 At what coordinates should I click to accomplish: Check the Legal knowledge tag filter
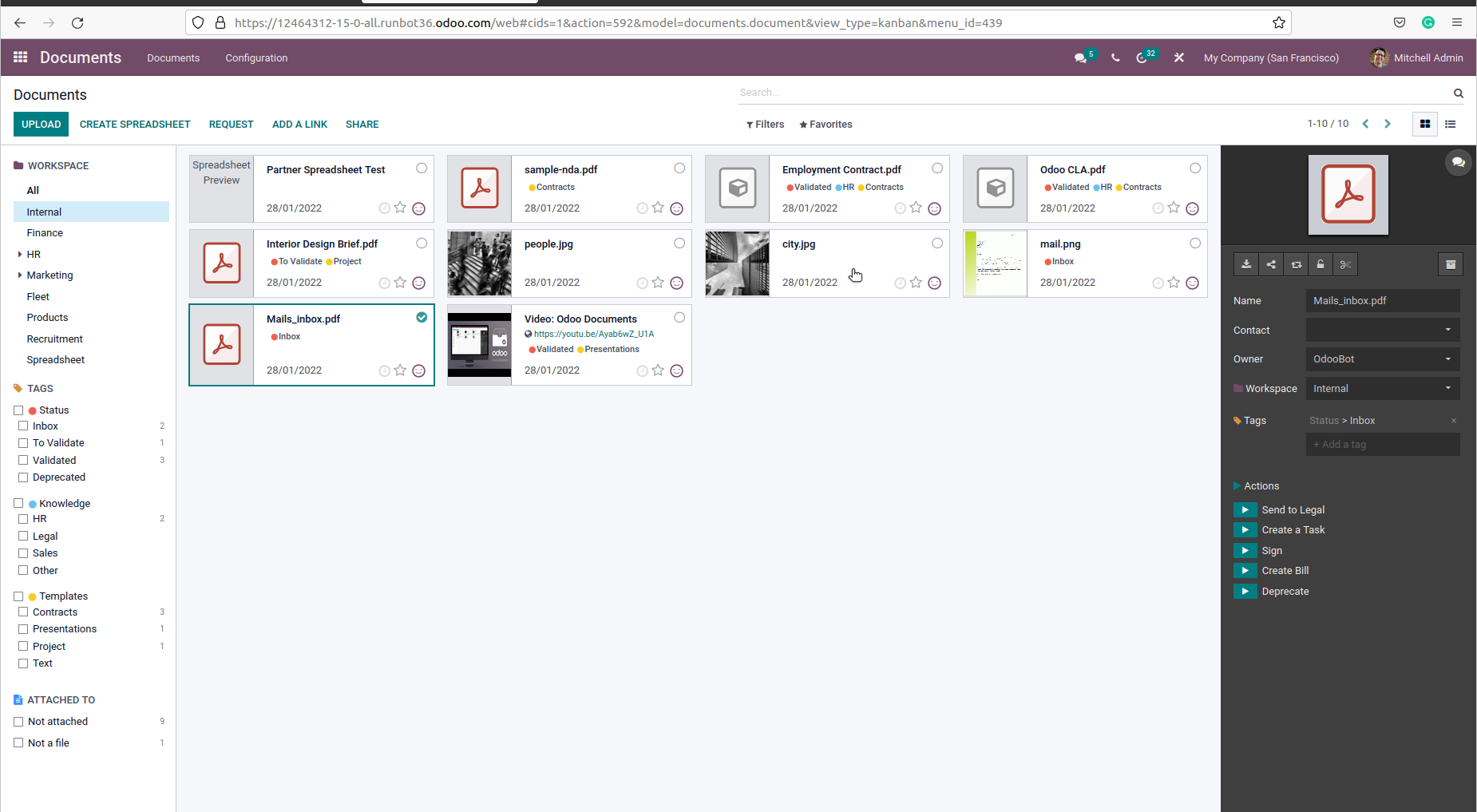click(23, 537)
